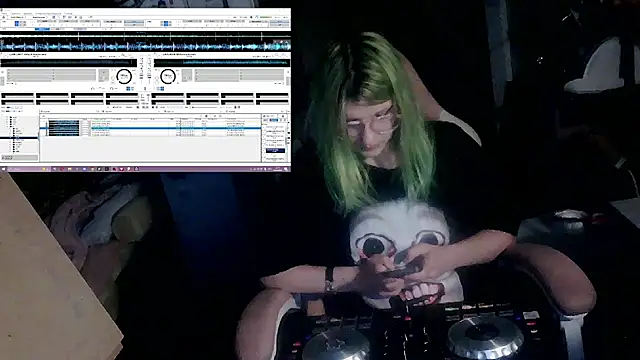The height and width of the screenshot is (360, 640).
Task: Trigger left deck hot cue pad H
Action: 122,102
